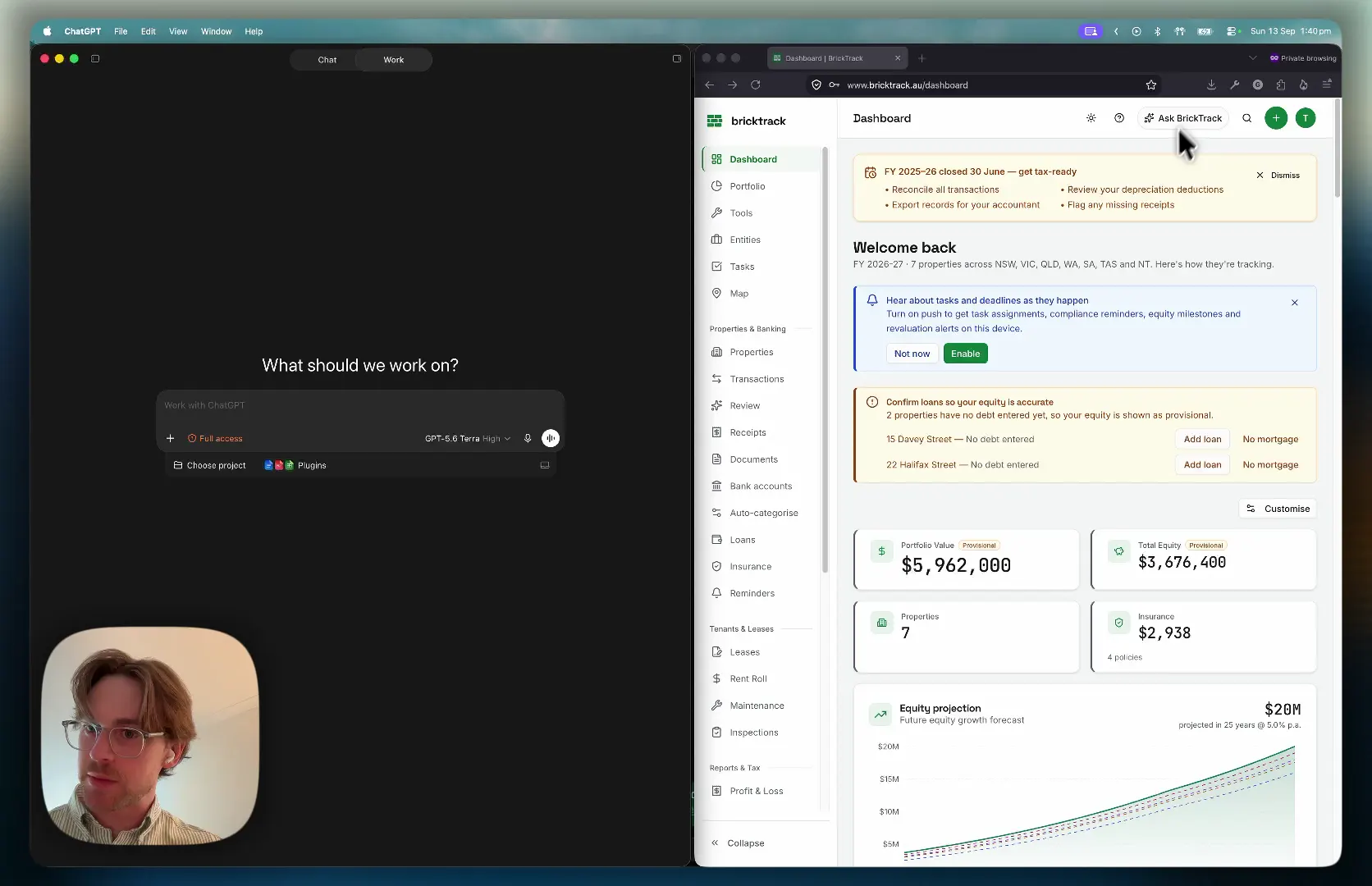
Task: Open the Total Equity card
Action: (x=1204, y=559)
